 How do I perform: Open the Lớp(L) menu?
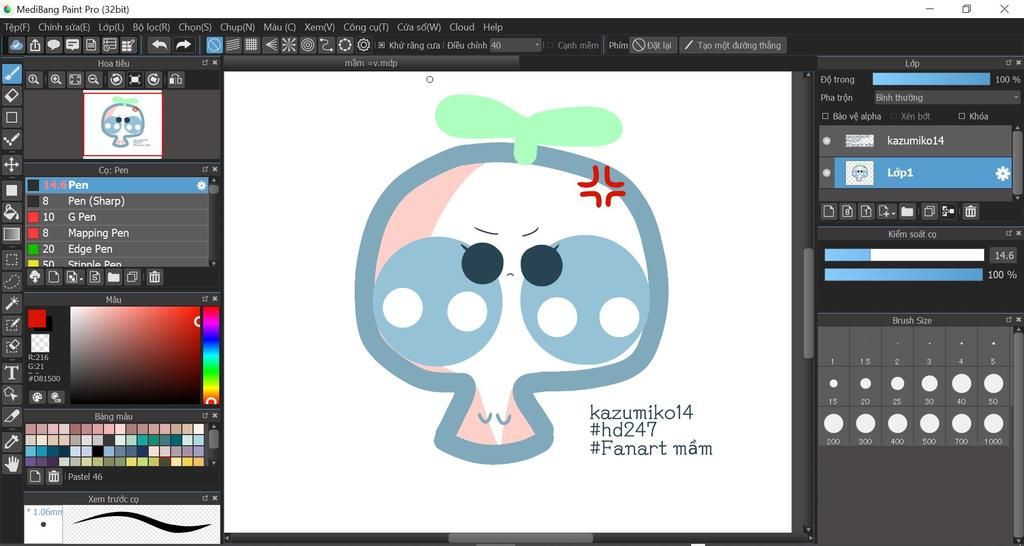coord(111,27)
